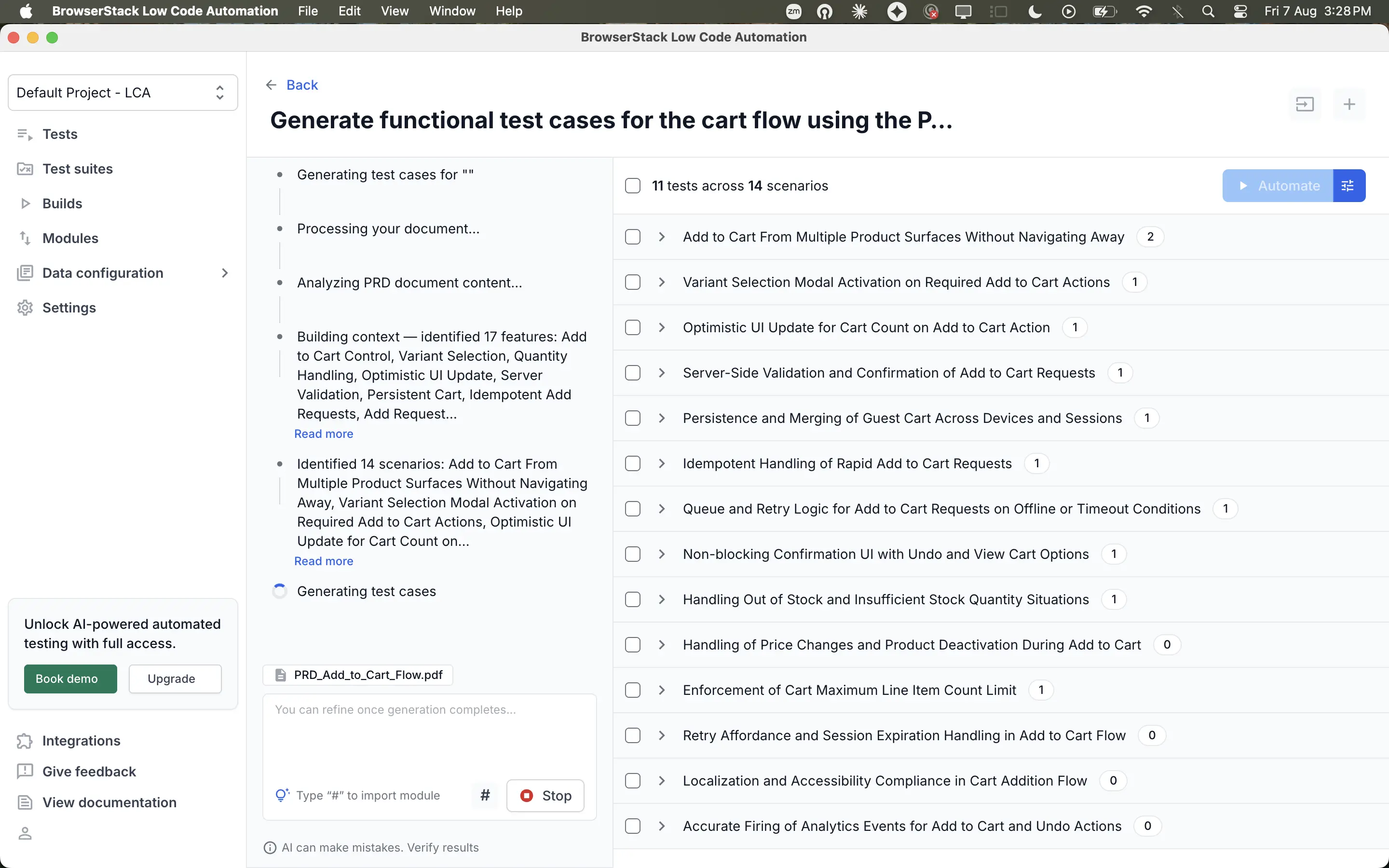
Task: Click the Do Not Disturb moon icon
Action: tap(1035, 12)
